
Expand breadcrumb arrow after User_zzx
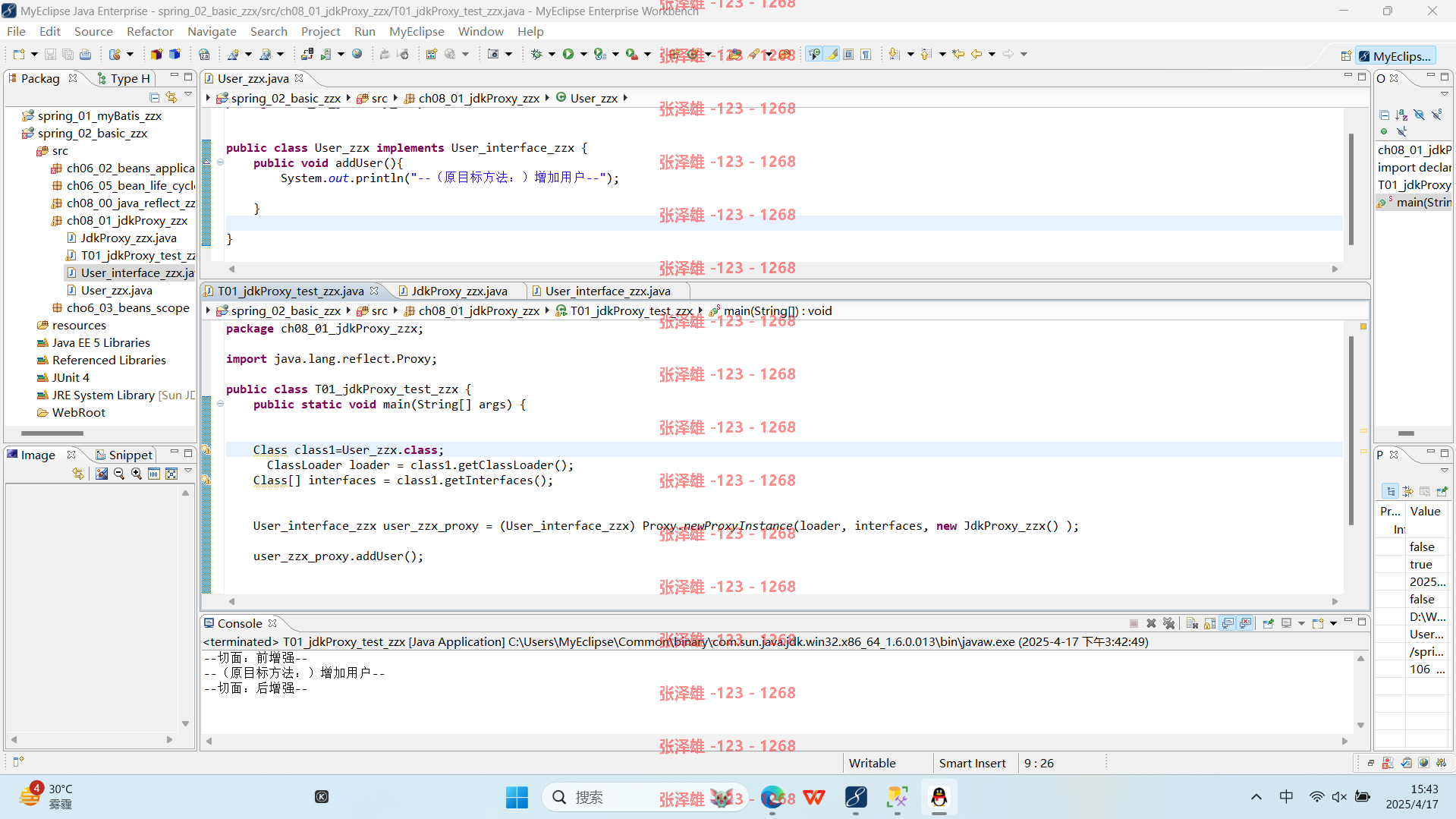625,98
